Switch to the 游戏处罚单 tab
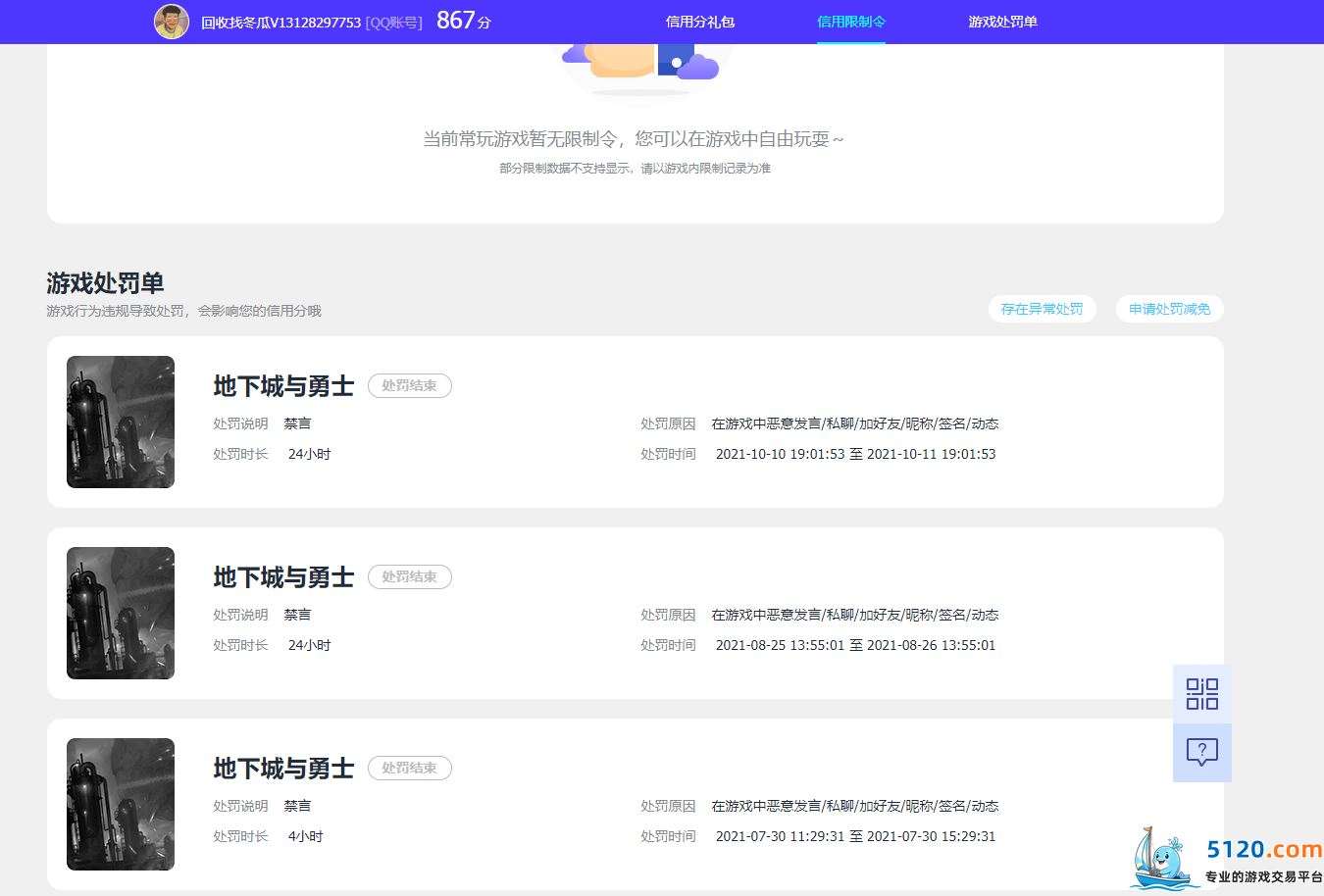 coord(1003,22)
